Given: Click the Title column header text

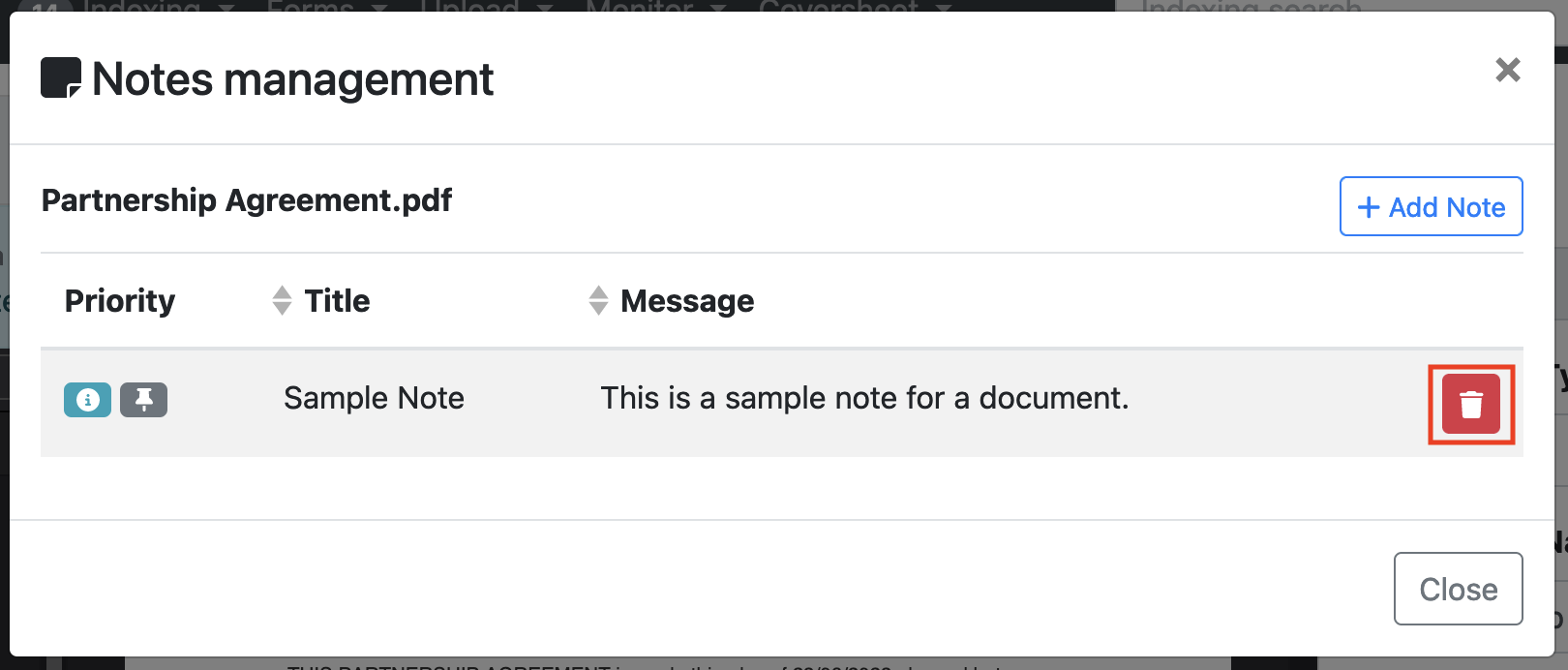Looking at the screenshot, I should [x=337, y=301].
